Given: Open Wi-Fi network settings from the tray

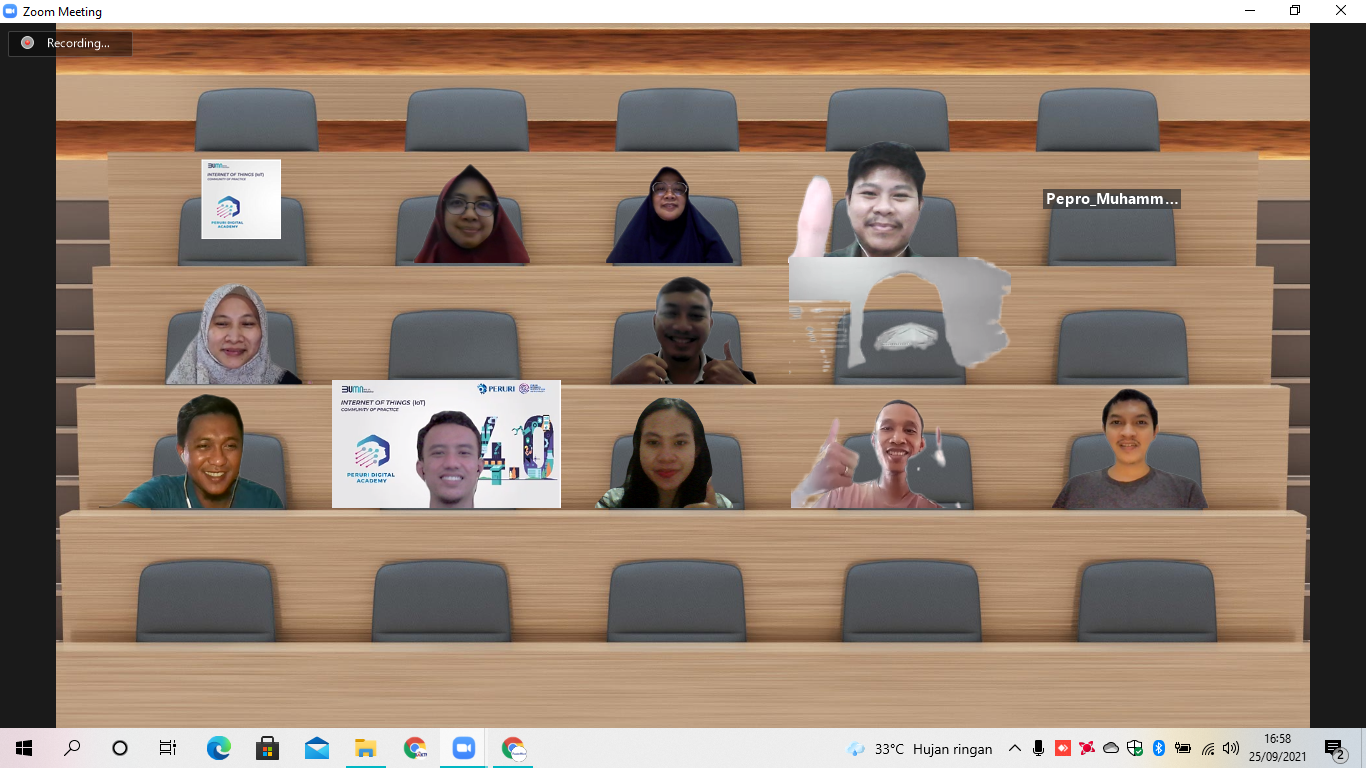Looking at the screenshot, I should pos(1208,748).
